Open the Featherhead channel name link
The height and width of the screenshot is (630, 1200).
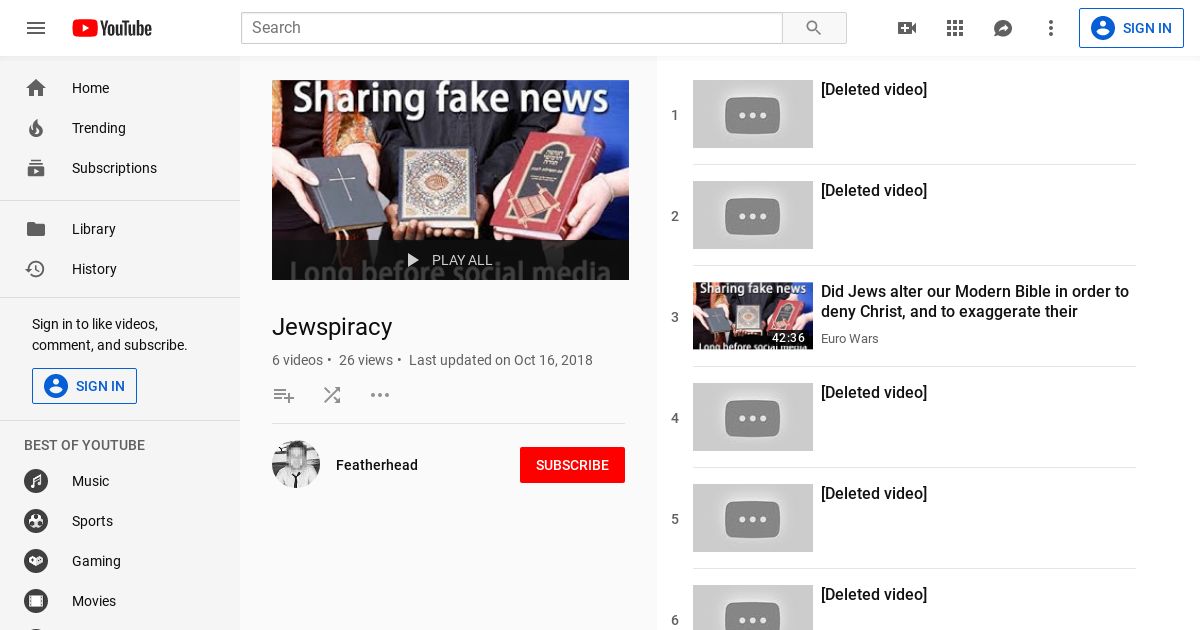(377, 465)
